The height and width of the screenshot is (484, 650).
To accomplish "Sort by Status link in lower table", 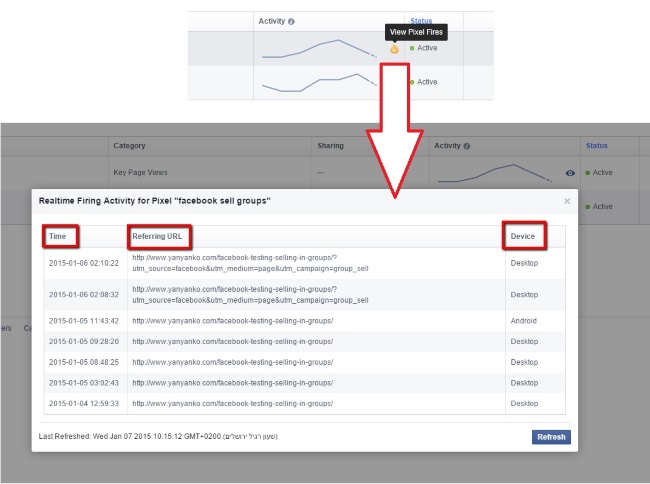I will [597, 146].
